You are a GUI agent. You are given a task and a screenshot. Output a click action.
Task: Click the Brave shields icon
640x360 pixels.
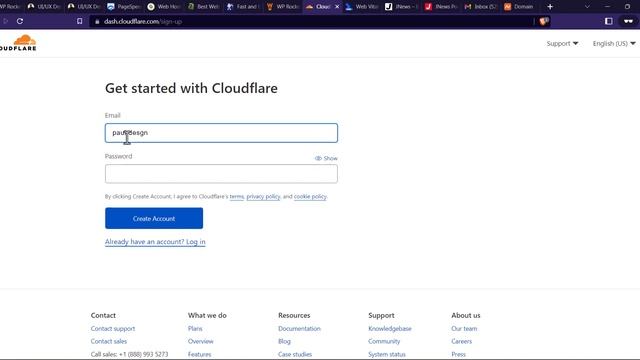tap(543, 21)
